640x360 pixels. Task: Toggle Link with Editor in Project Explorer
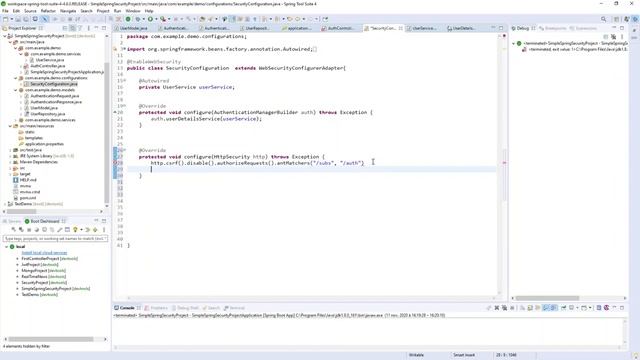pos(72,28)
